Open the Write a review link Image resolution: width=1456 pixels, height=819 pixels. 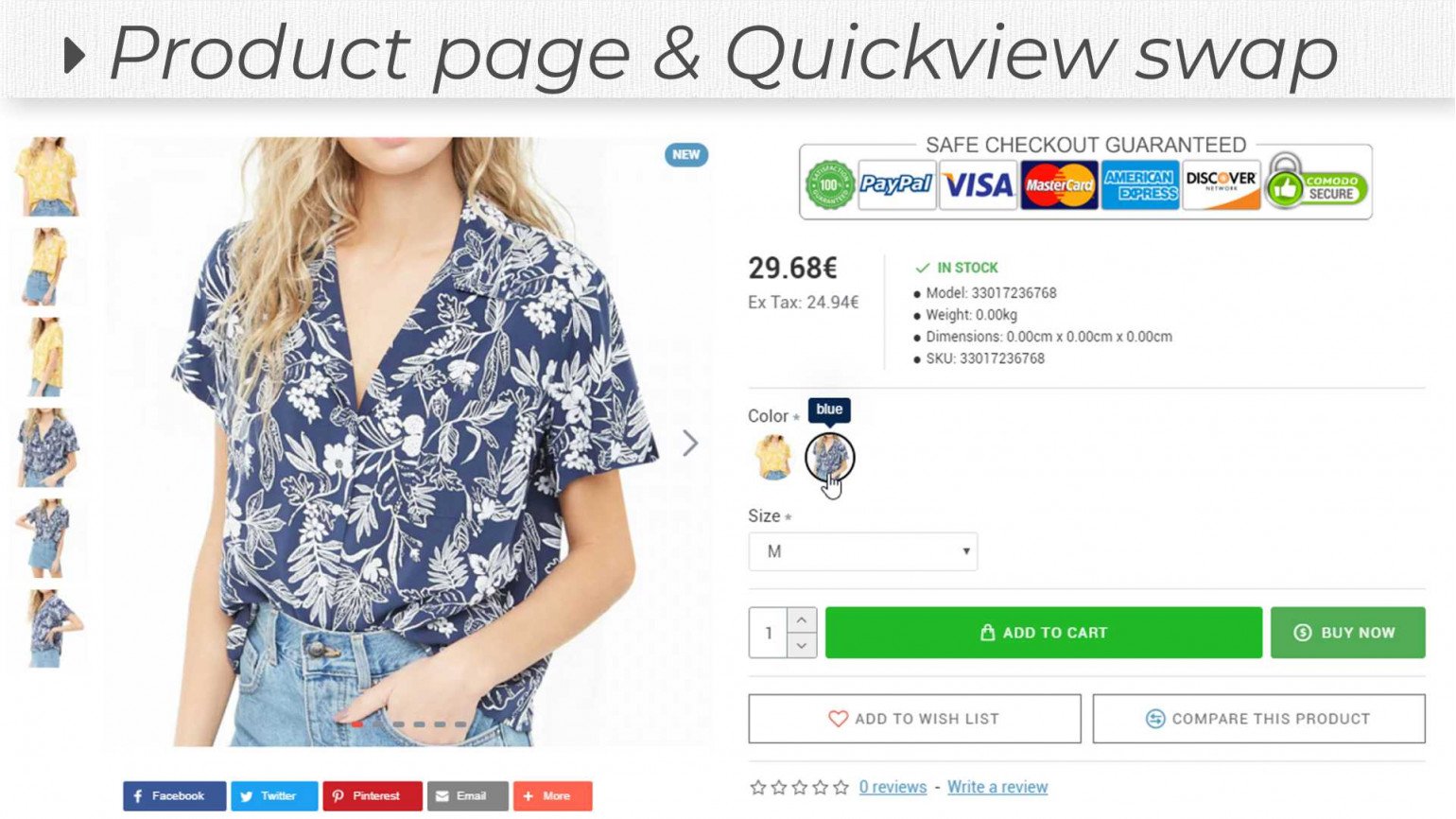[x=997, y=787]
